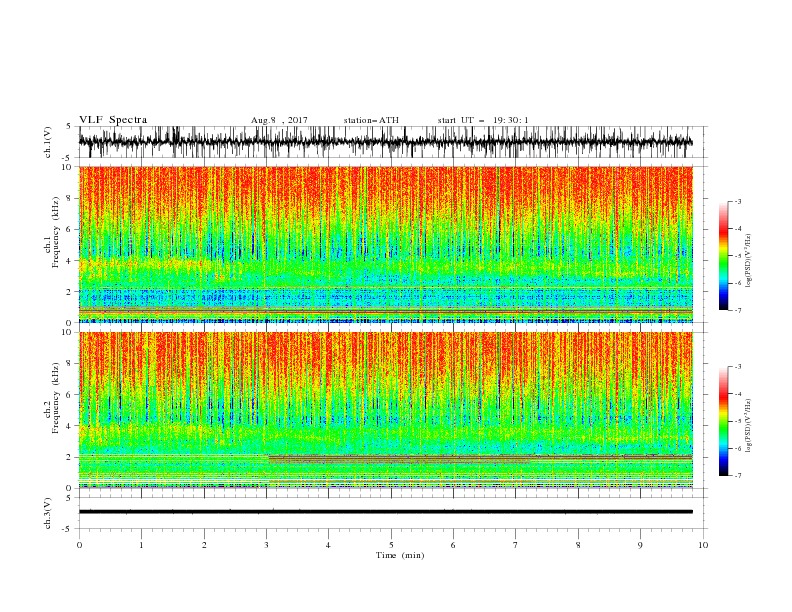The width and height of the screenshot is (792, 612).
Task: Click the "ch.1(V)" waveform axis label
Action: coord(48,142)
